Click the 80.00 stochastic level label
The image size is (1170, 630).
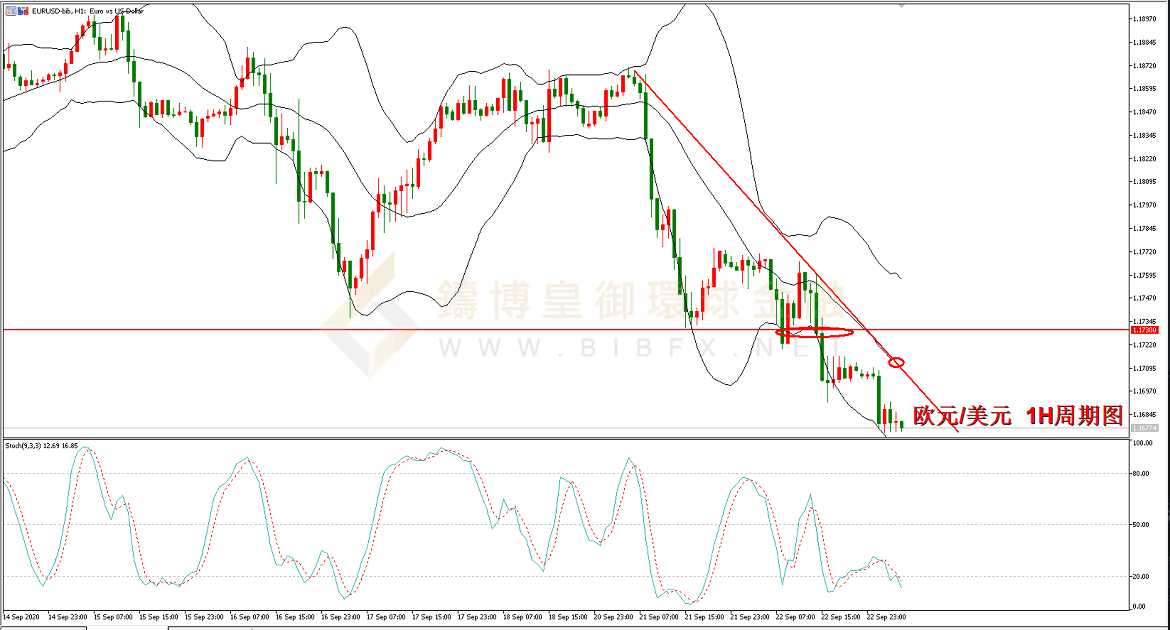tap(1143, 474)
